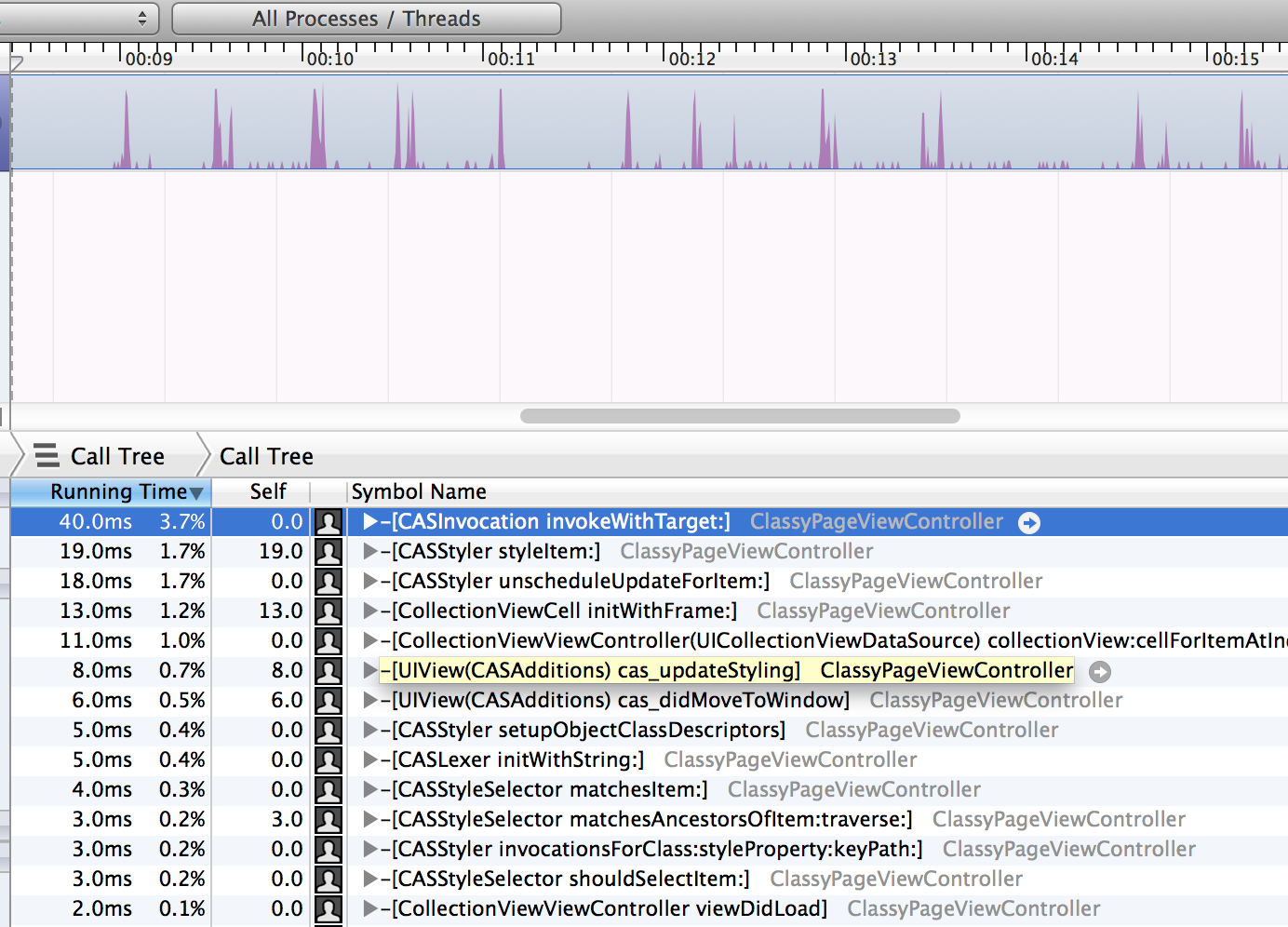Select the CASStyler styleItem: row text

tap(490, 551)
